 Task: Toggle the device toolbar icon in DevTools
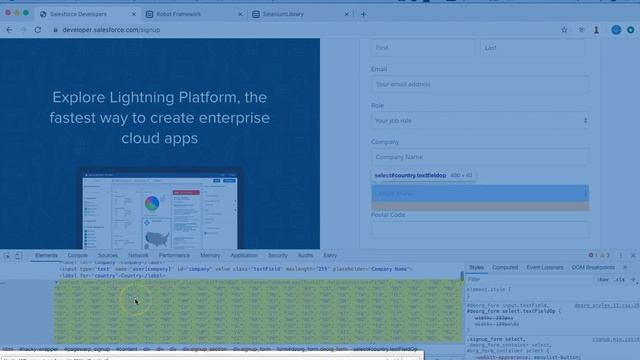tap(18, 256)
